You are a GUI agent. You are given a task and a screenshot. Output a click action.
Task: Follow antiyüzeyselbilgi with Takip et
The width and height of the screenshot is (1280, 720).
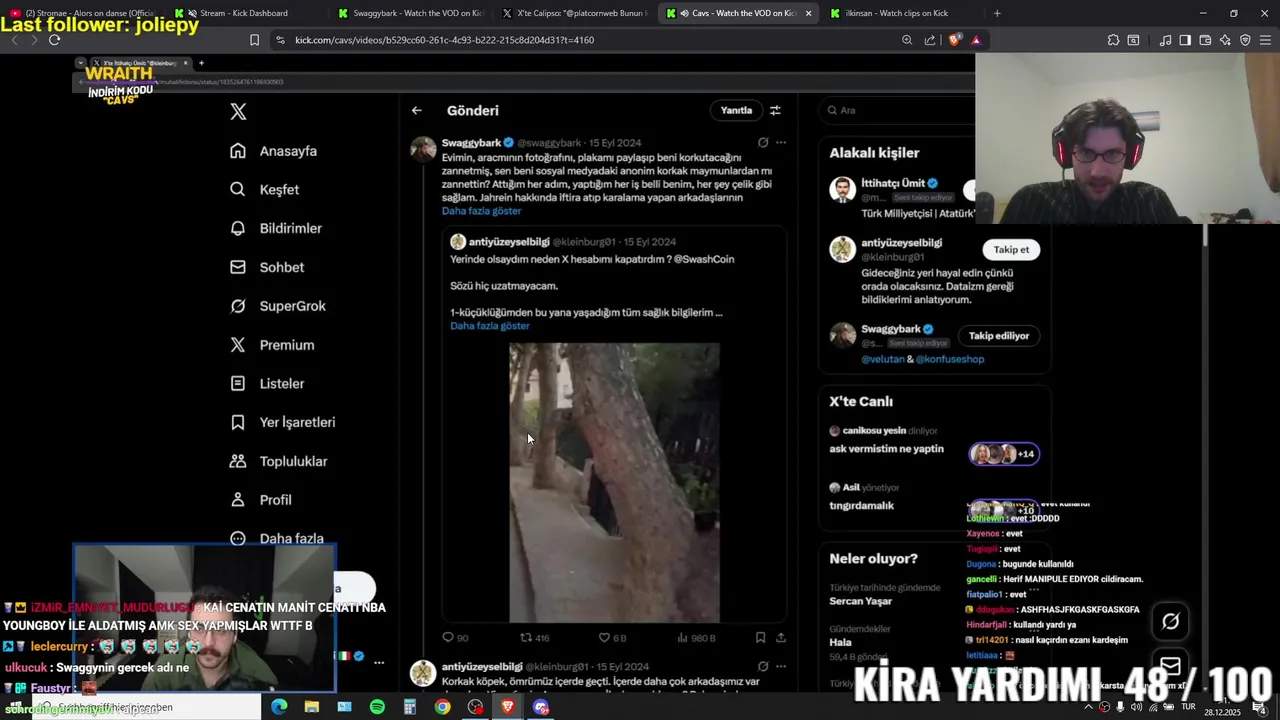click(1011, 250)
